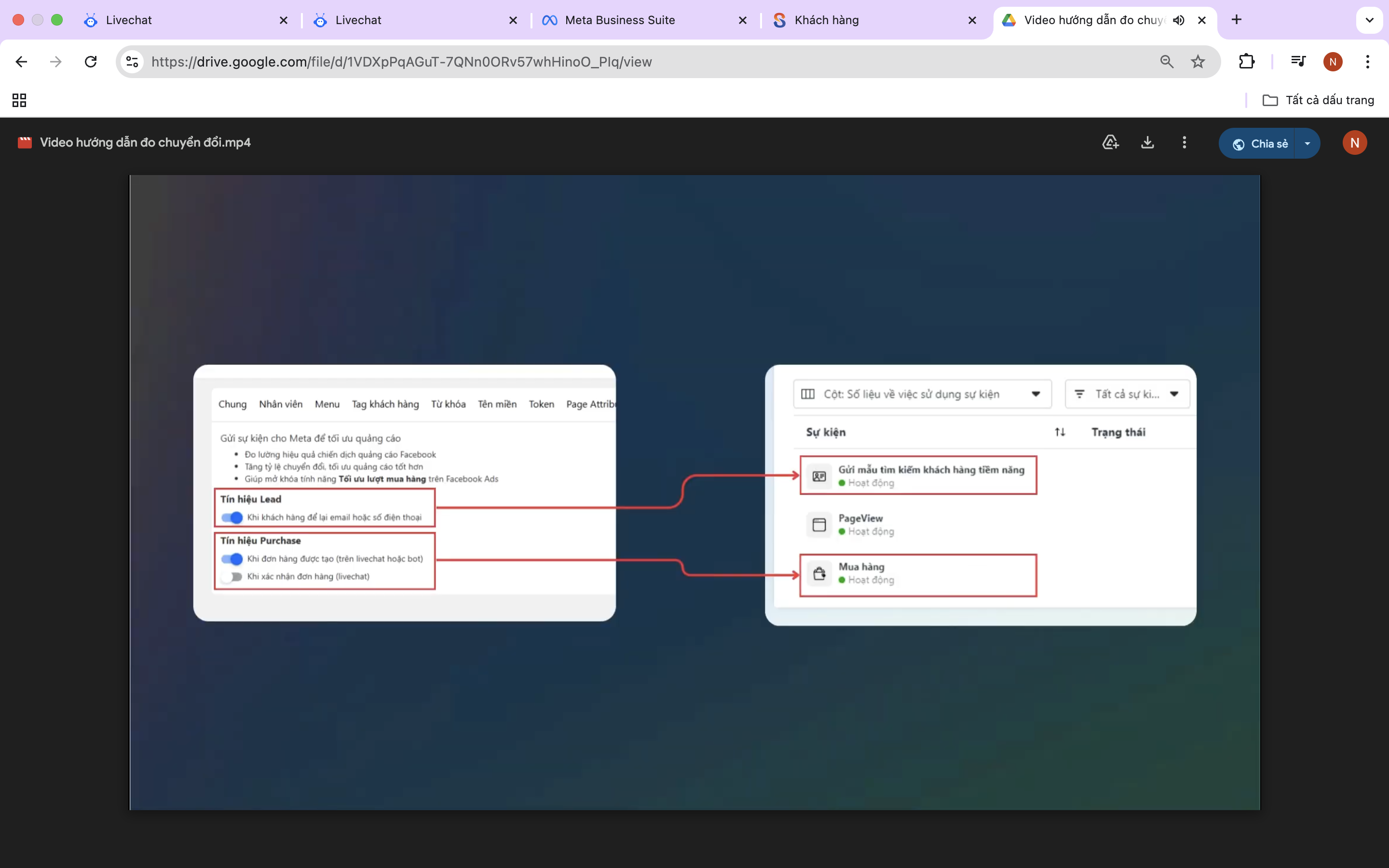The height and width of the screenshot is (868, 1389).
Task: Switch to the Meta Business Suite tab
Action: (x=620, y=20)
